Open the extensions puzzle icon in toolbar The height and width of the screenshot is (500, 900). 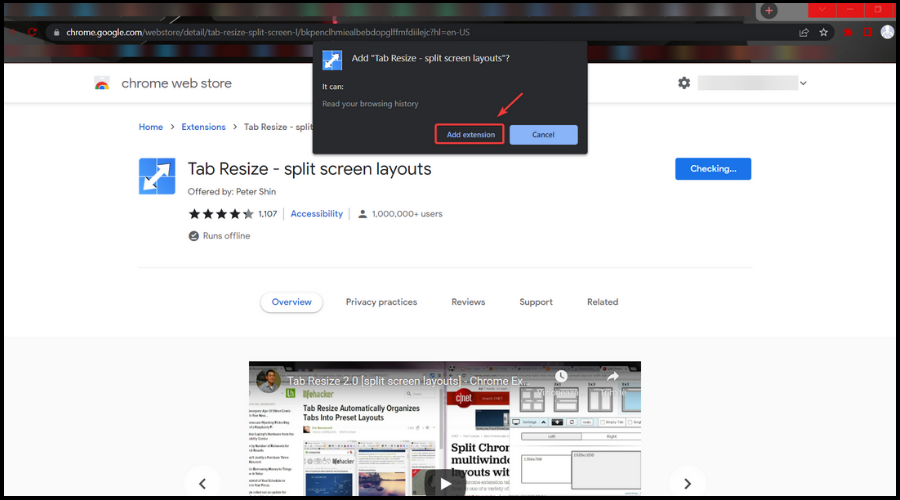coord(848,32)
